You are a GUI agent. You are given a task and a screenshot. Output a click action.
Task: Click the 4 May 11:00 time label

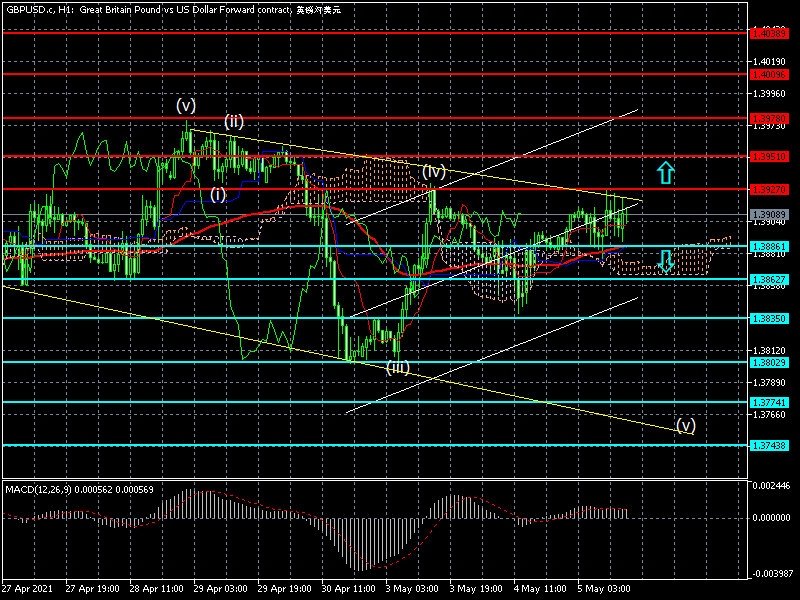[x=540, y=589]
